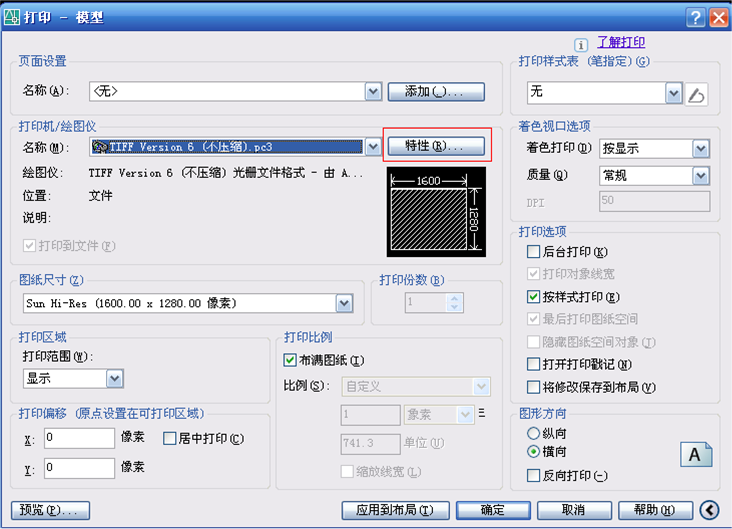Click the landscape orientation 'A' page icon
This screenshot has width=732, height=529.
[696, 454]
